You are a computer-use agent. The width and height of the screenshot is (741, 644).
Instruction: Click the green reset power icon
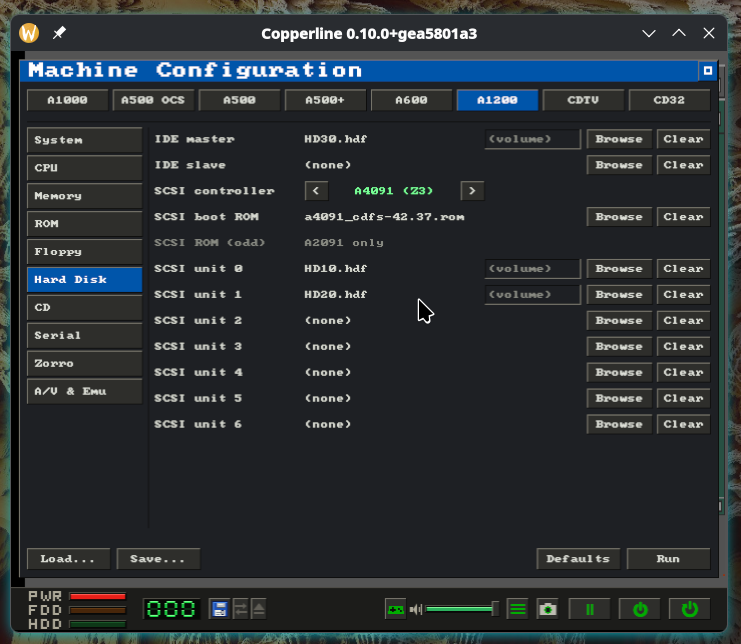(x=640, y=609)
